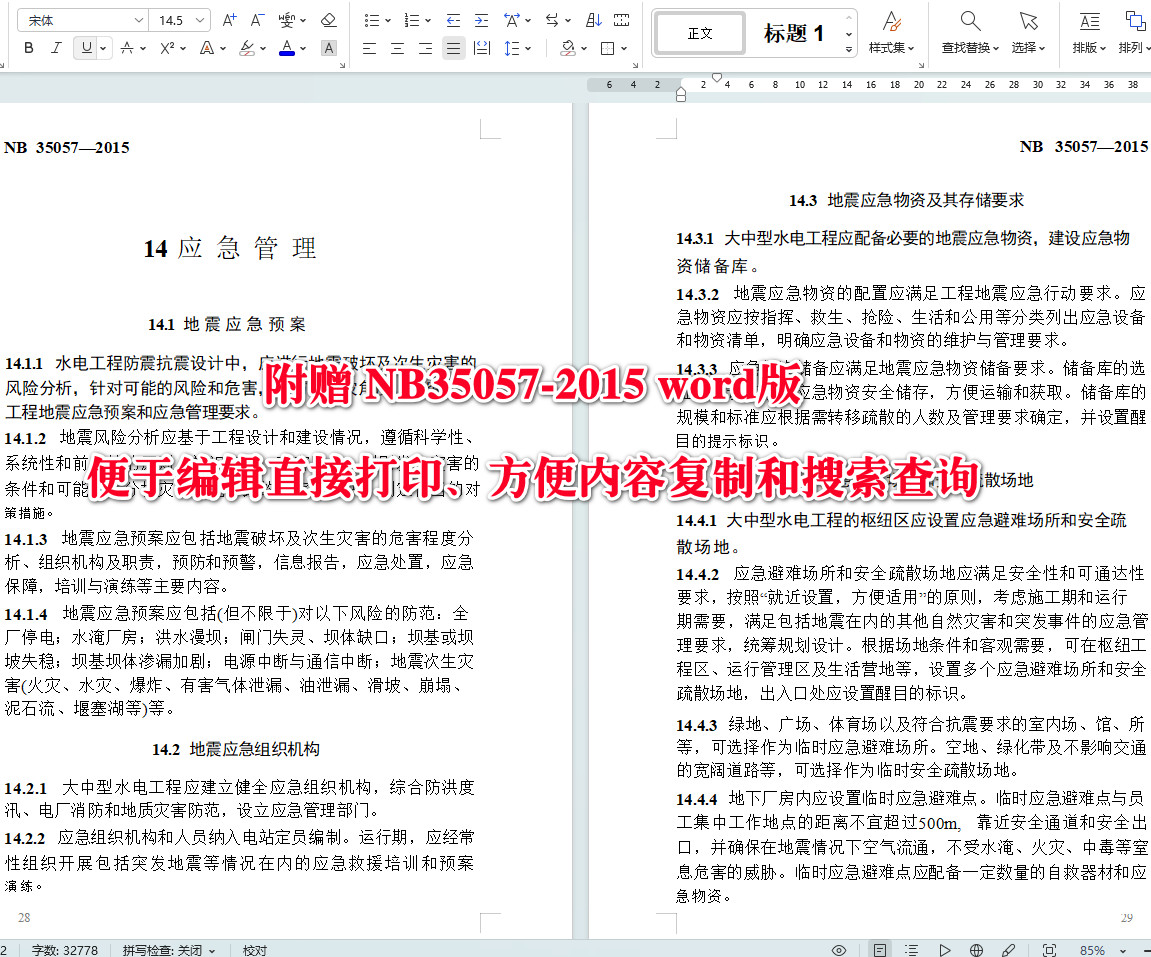This screenshot has height=957, width=1151.
Task: Open 拼写检查 spell check status menu
Action: click(x=169, y=950)
